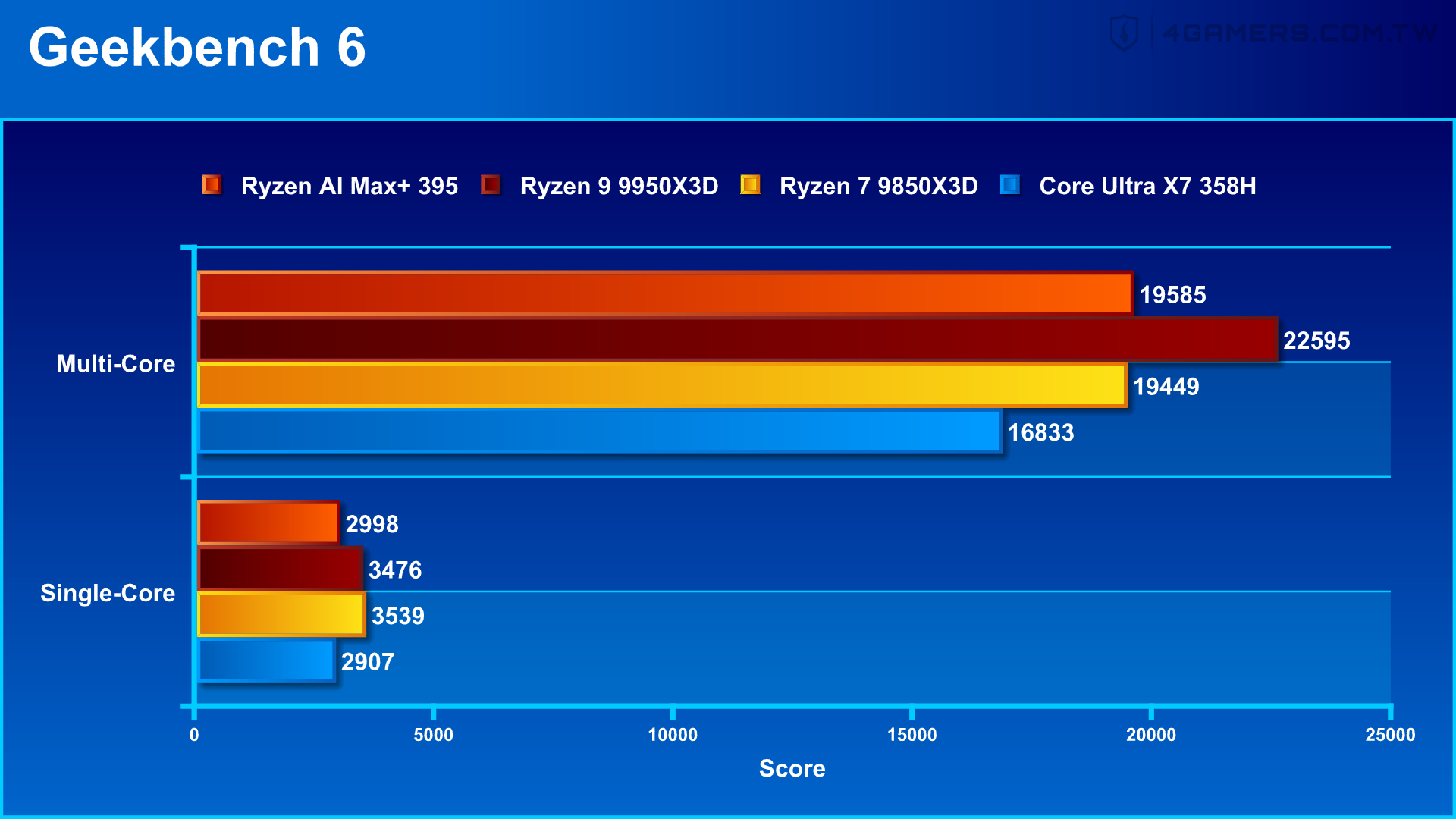Click the 2998 single-core orange-red bar
1456x819 pixels.
coord(268,523)
